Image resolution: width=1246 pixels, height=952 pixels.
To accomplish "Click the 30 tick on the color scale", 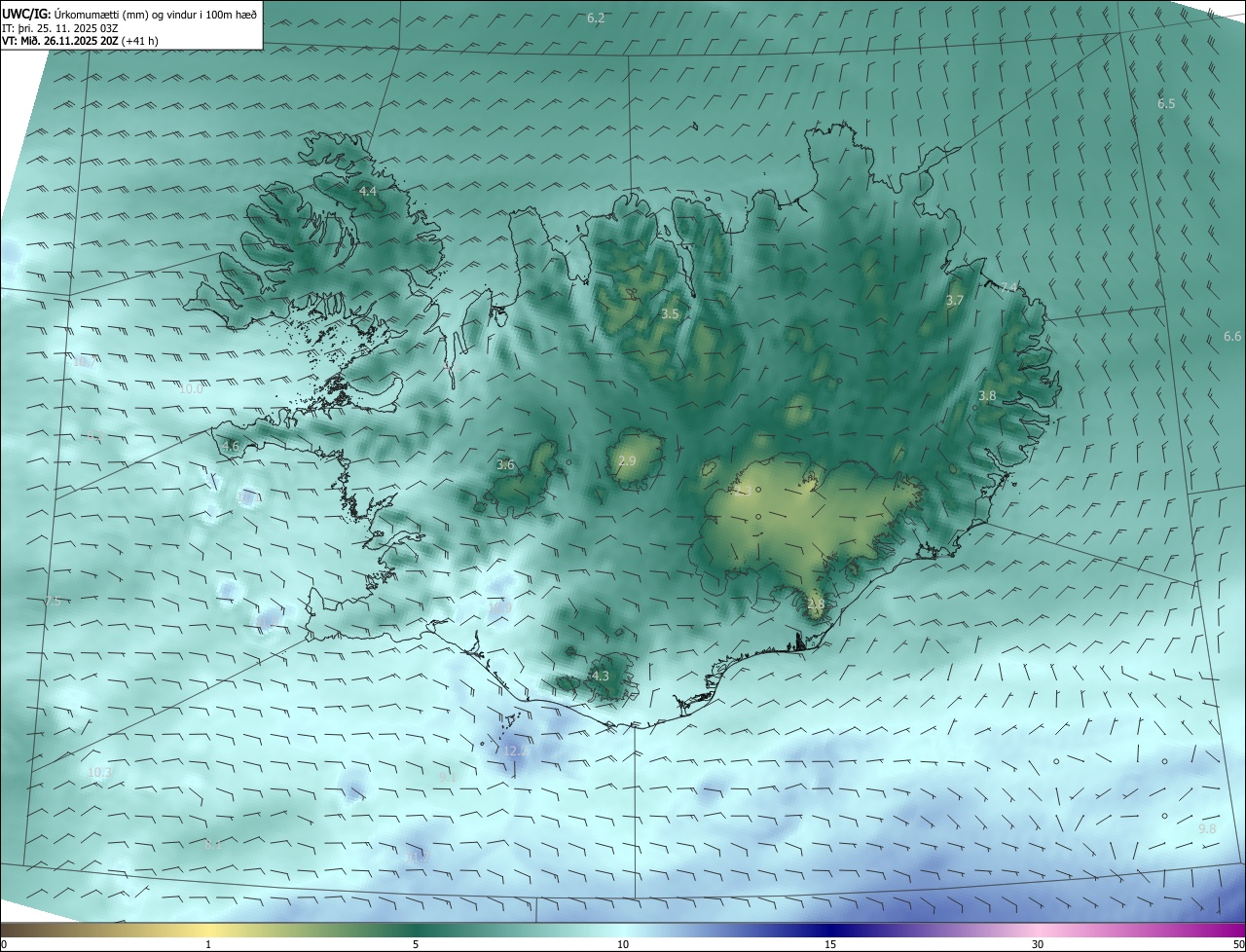I will pos(1038,944).
